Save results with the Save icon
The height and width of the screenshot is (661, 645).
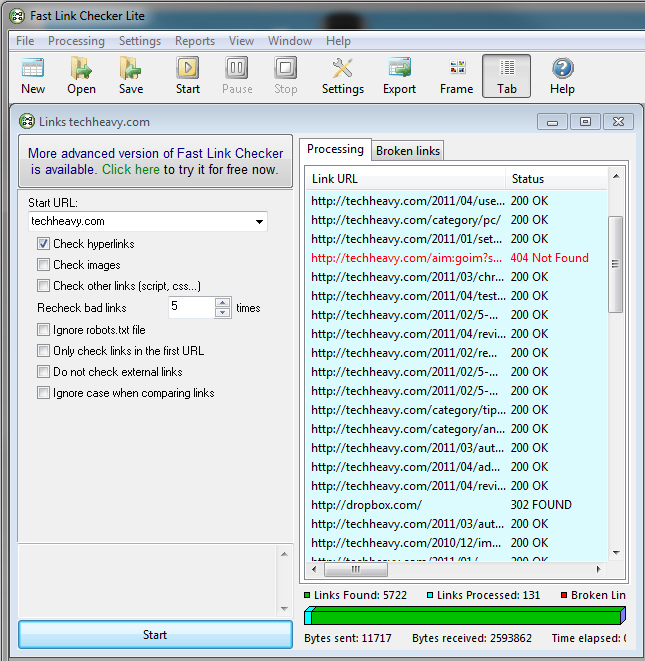131,76
